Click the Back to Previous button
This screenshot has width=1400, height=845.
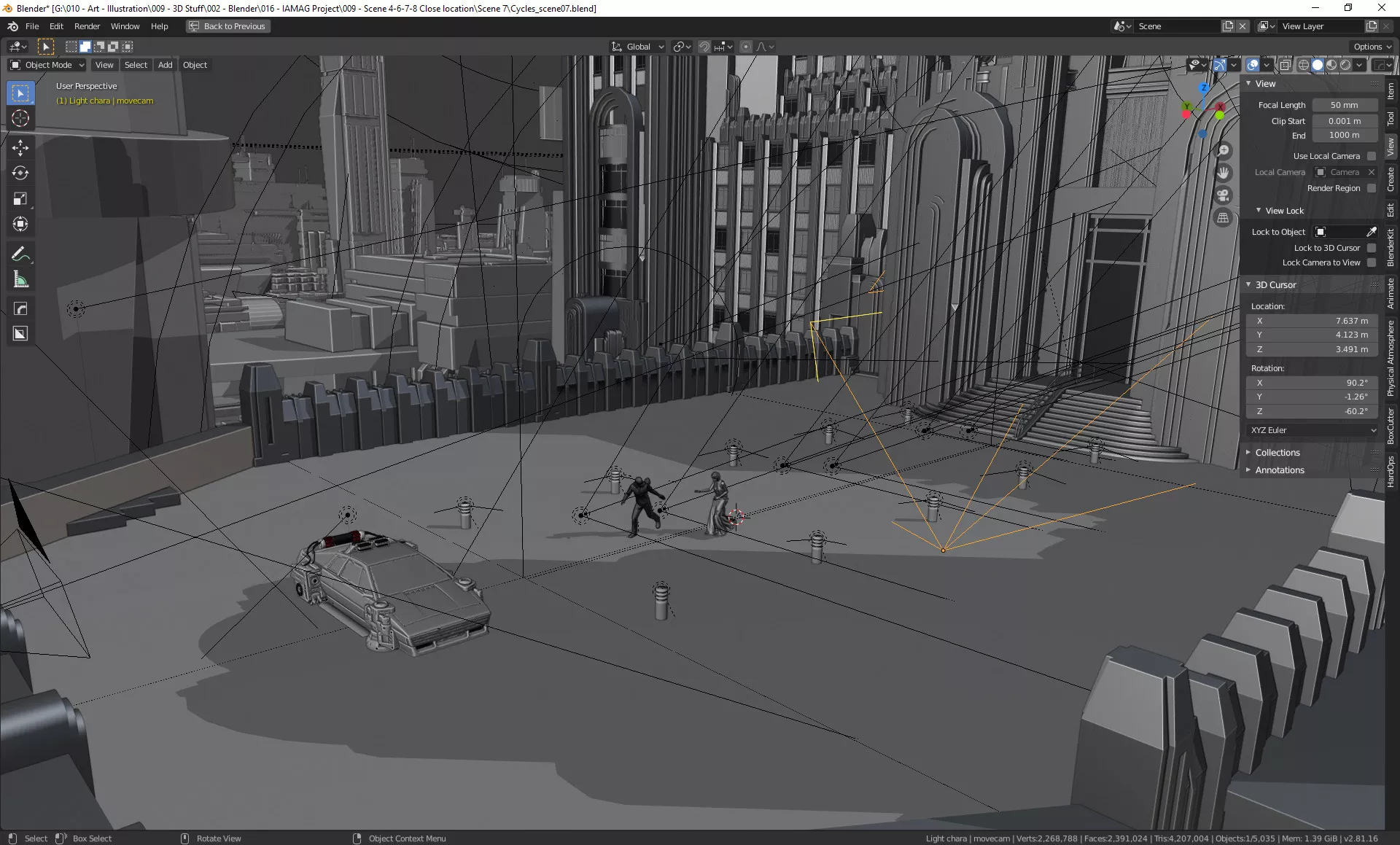pos(227,26)
